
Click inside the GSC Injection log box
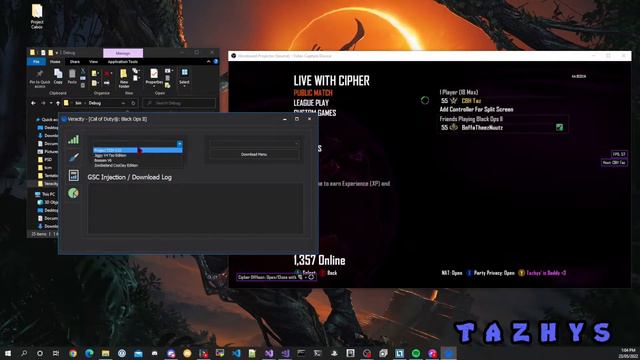(x=195, y=209)
